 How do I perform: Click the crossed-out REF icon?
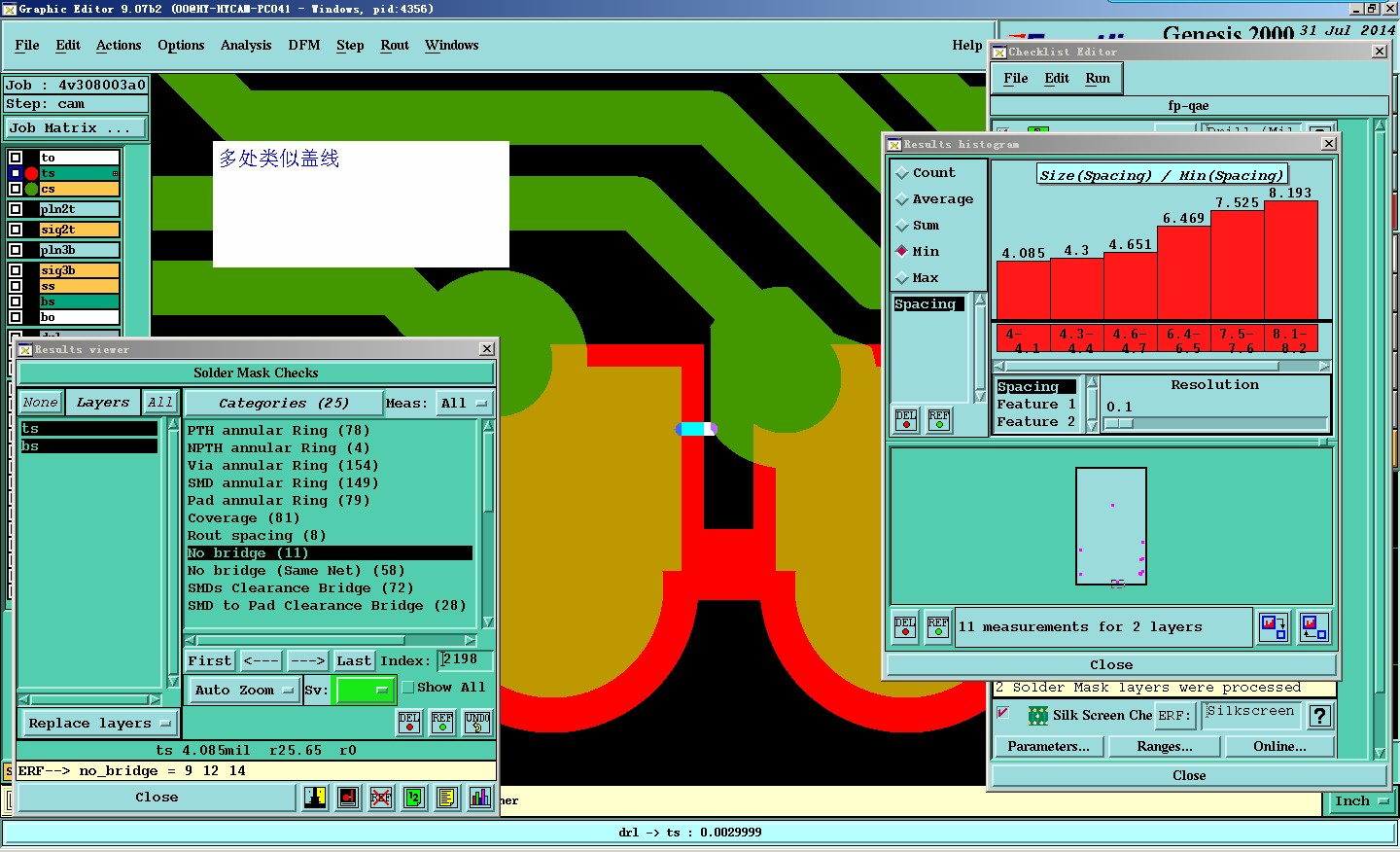[381, 798]
